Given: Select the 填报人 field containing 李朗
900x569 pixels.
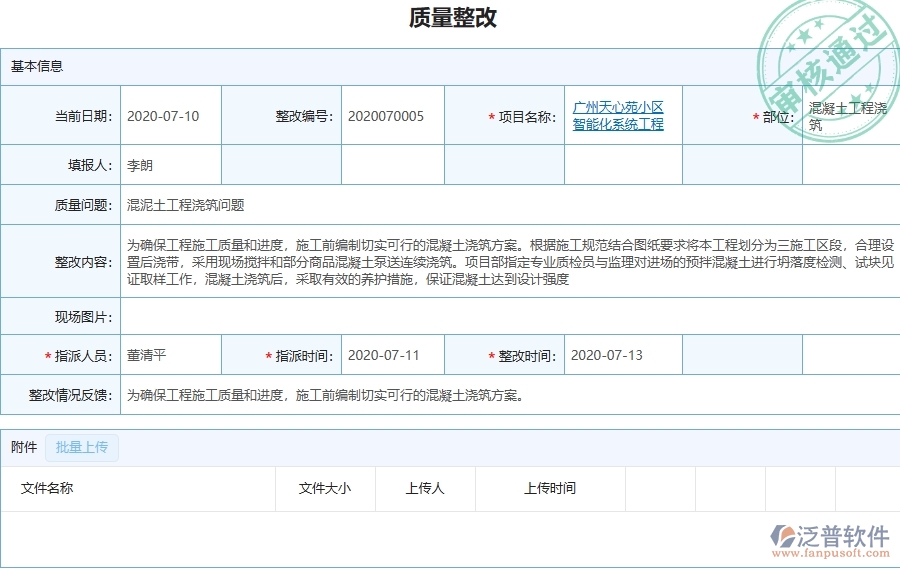Looking at the screenshot, I should (170, 166).
